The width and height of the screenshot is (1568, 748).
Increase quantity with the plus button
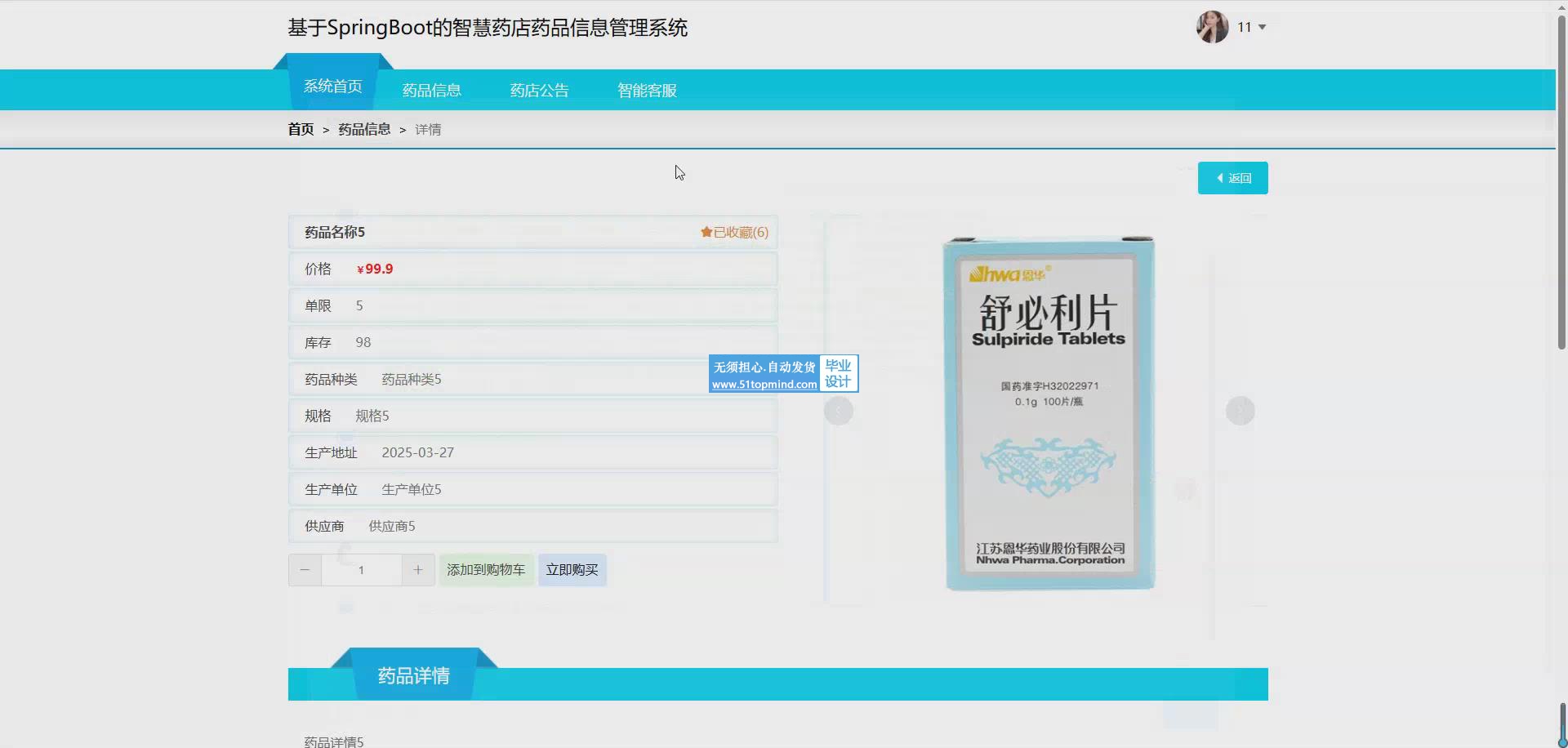tap(418, 570)
